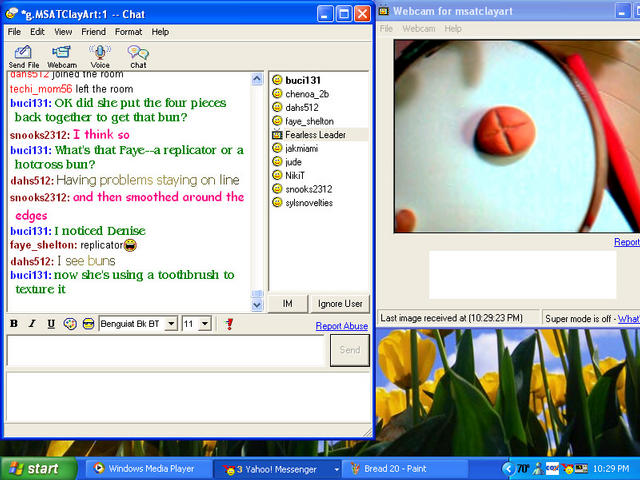
Task: Click techi_mom56 name in chat log
Action: coord(41,89)
